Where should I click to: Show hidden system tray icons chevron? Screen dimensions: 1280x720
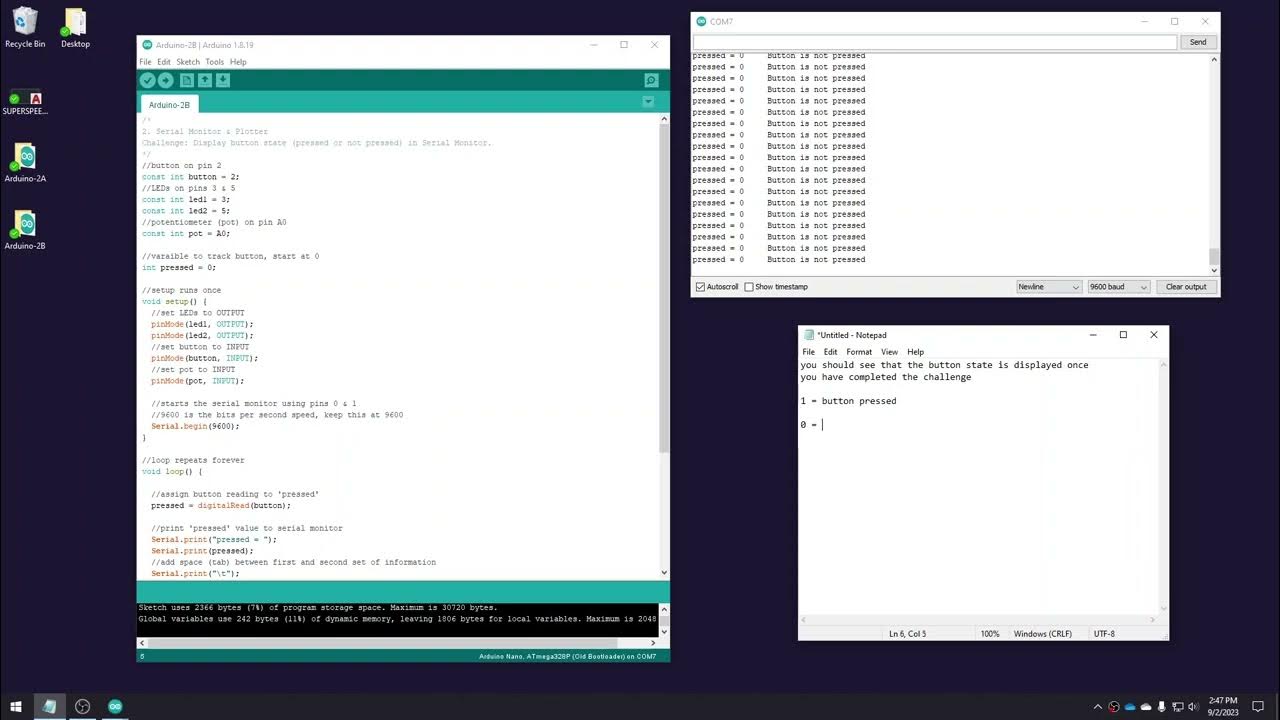(1098, 707)
